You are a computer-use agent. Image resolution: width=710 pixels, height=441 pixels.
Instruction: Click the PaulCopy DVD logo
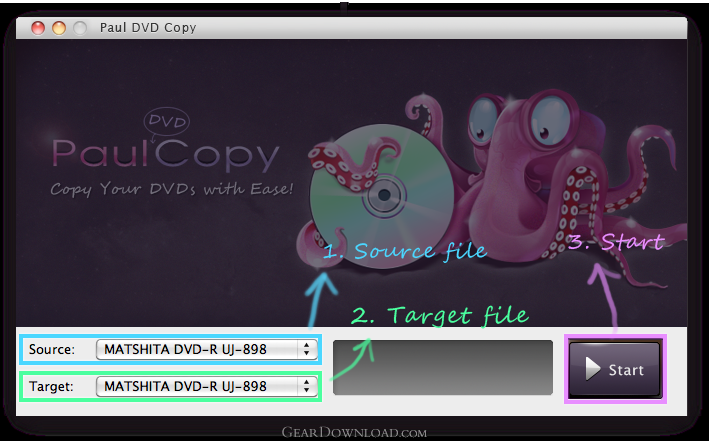(165, 141)
